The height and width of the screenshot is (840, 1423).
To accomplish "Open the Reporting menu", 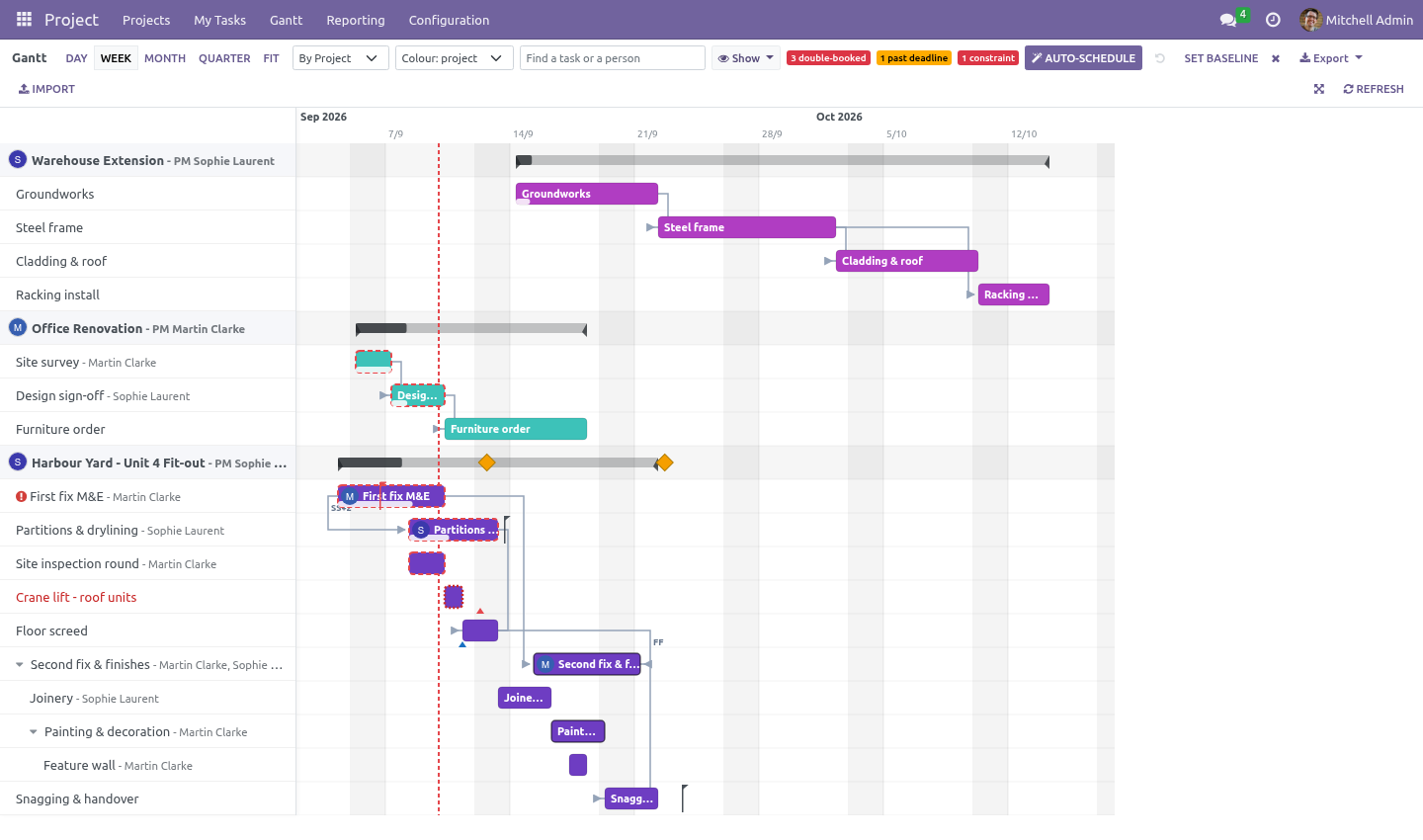I will [356, 20].
